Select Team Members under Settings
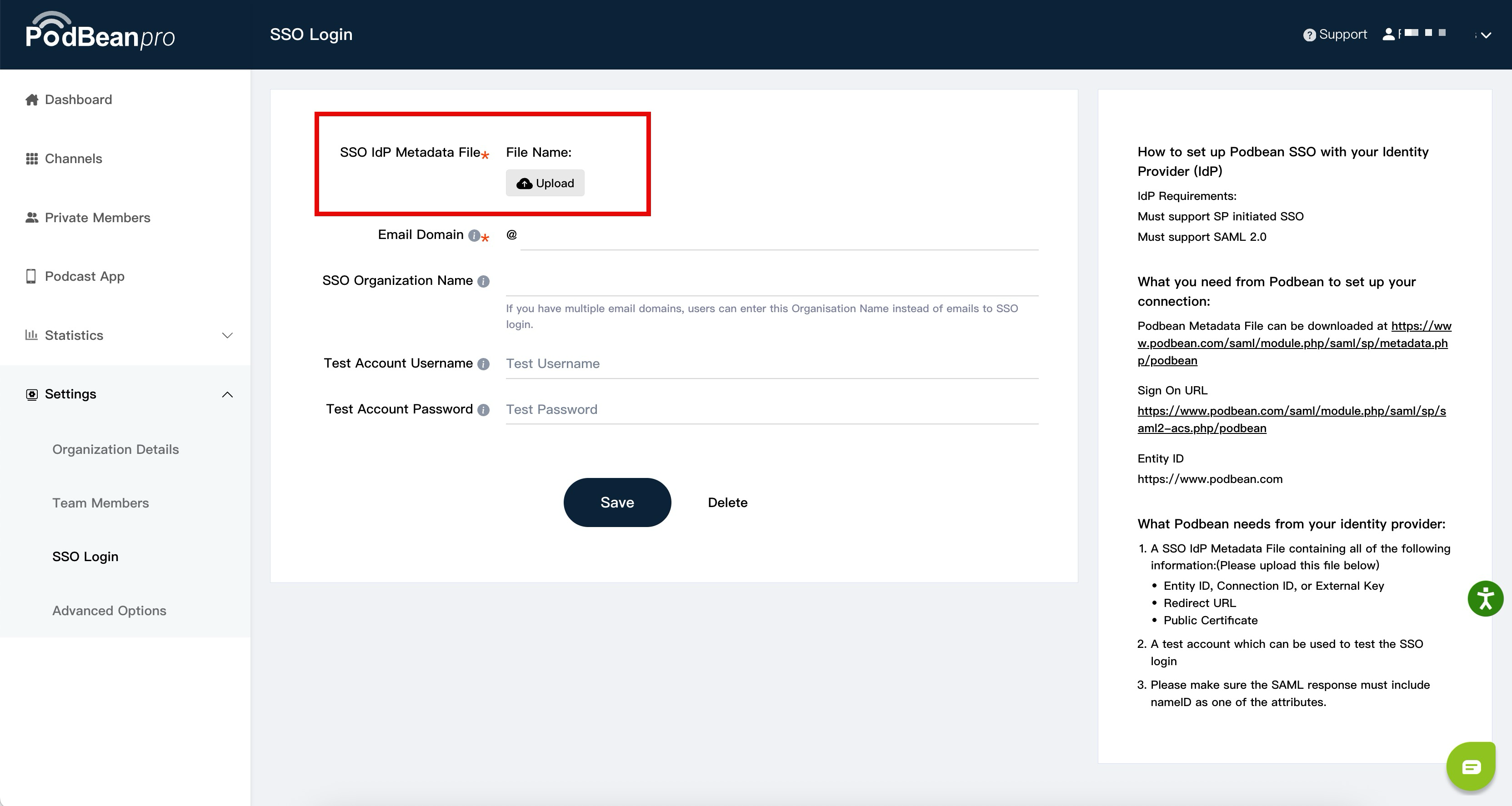The width and height of the screenshot is (1512, 806). point(100,503)
